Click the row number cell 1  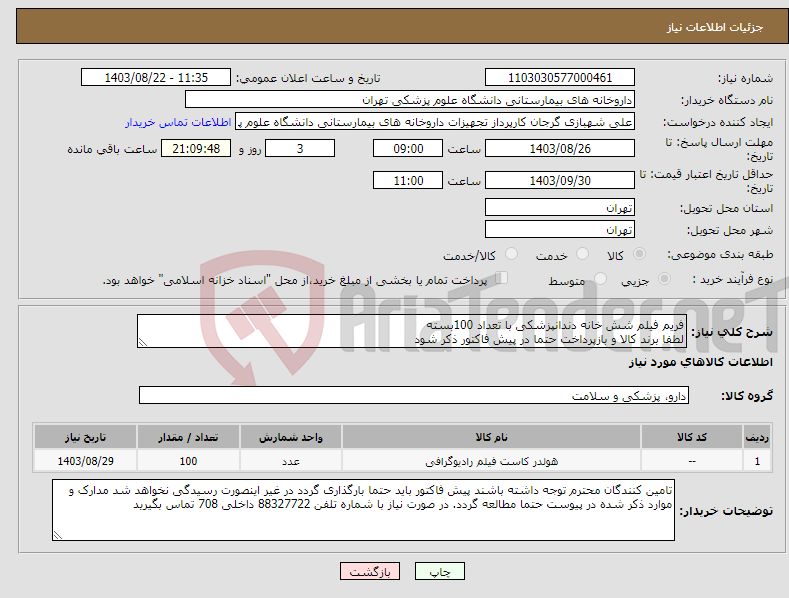tap(757, 461)
